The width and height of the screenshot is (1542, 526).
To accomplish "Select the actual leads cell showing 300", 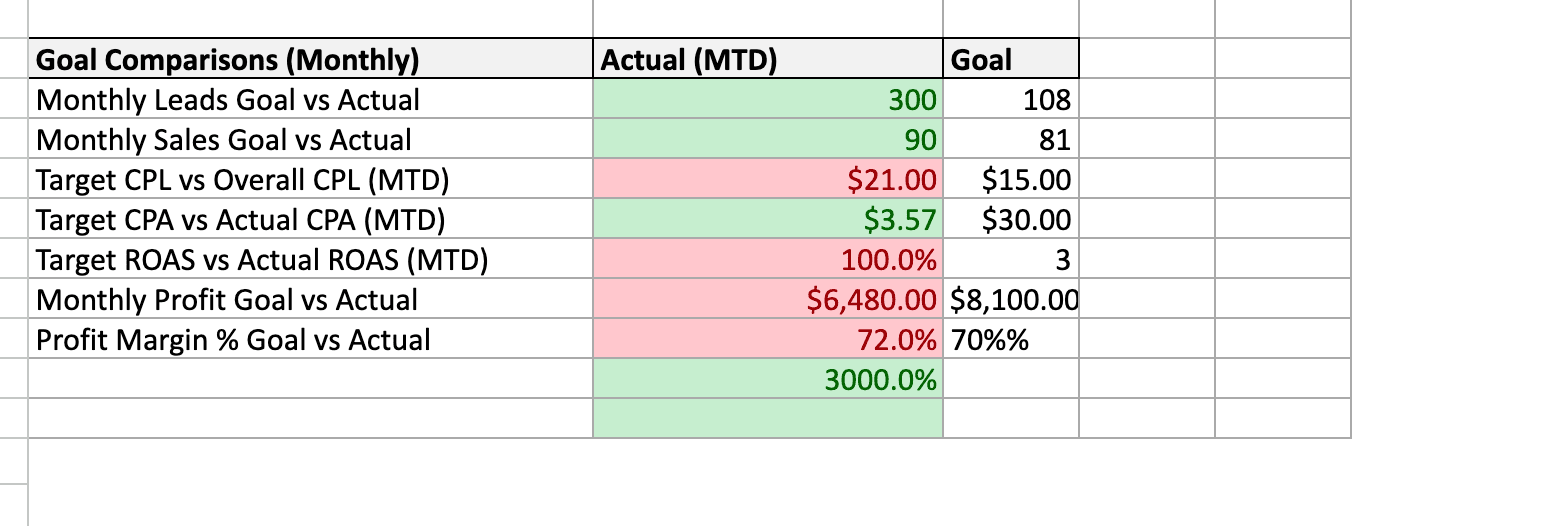I will (x=767, y=100).
